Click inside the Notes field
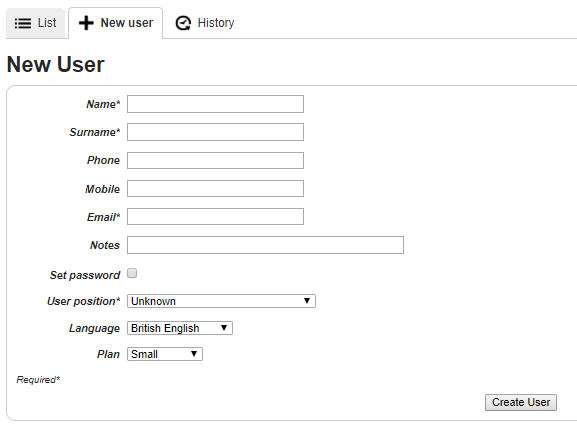 pyautogui.click(x=265, y=245)
